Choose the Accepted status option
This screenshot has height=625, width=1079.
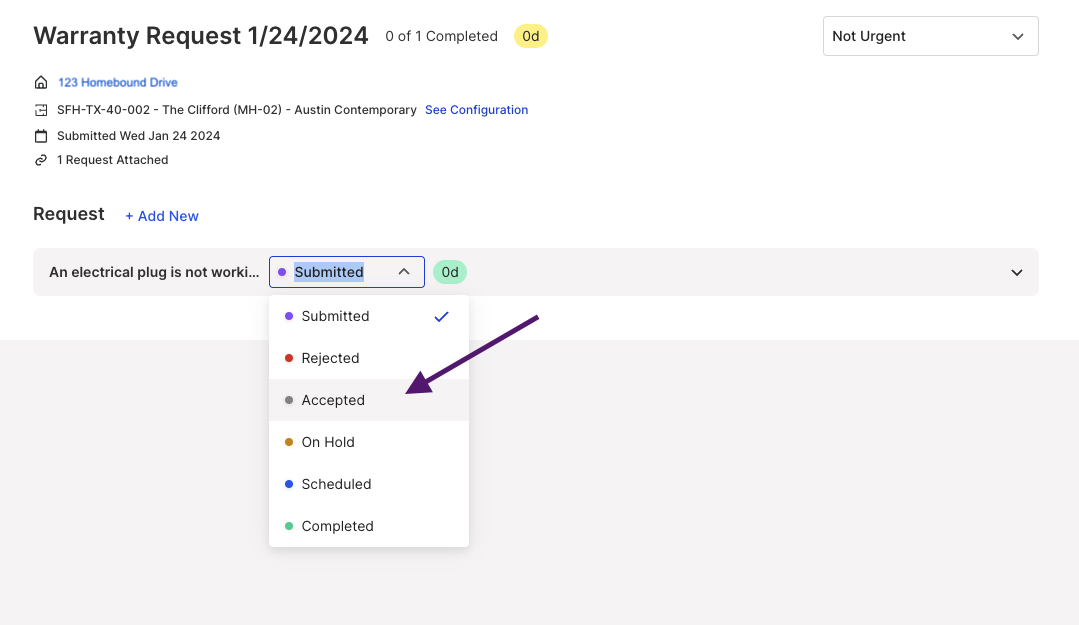point(369,400)
